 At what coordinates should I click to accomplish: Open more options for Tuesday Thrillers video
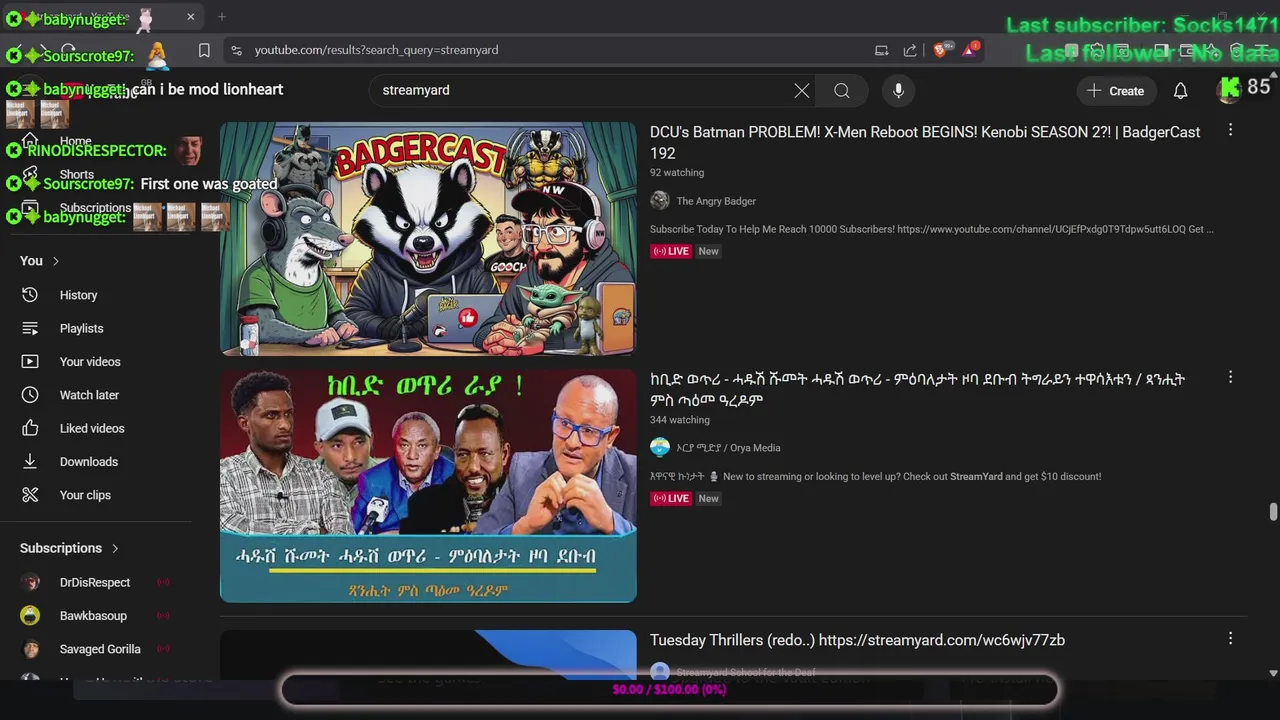[x=1230, y=638]
